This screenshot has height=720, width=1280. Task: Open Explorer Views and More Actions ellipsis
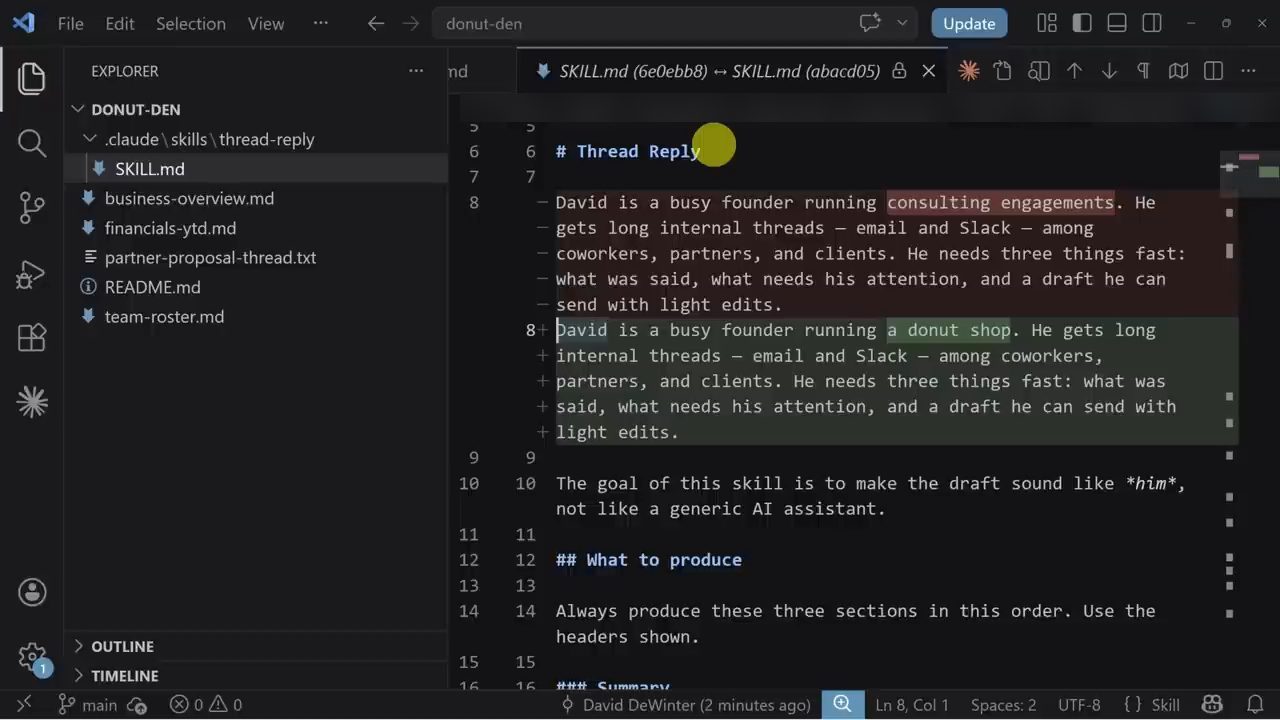click(416, 71)
